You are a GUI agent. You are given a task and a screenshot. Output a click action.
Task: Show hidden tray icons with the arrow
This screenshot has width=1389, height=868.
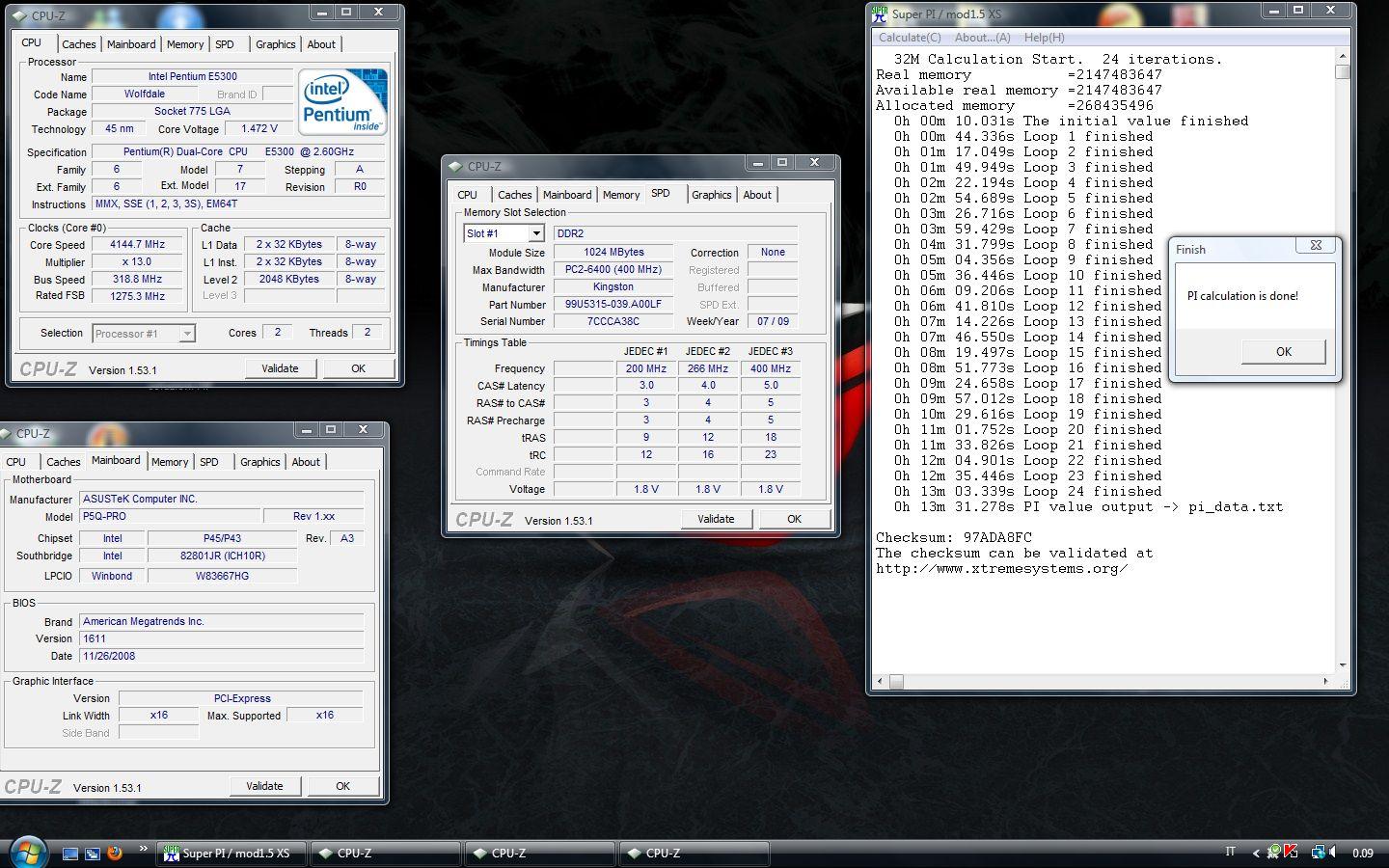(x=1255, y=854)
